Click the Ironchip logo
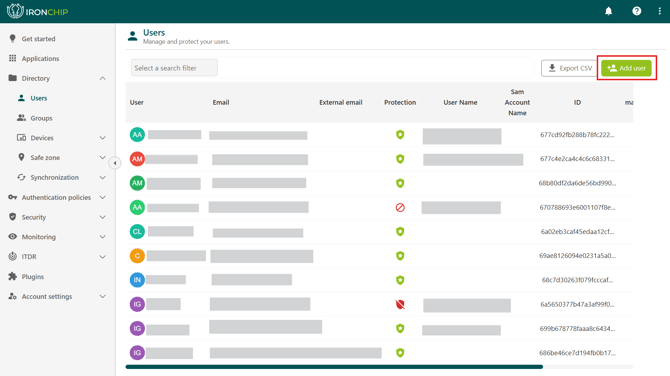This screenshot has height=376, width=670. pos(38,12)
